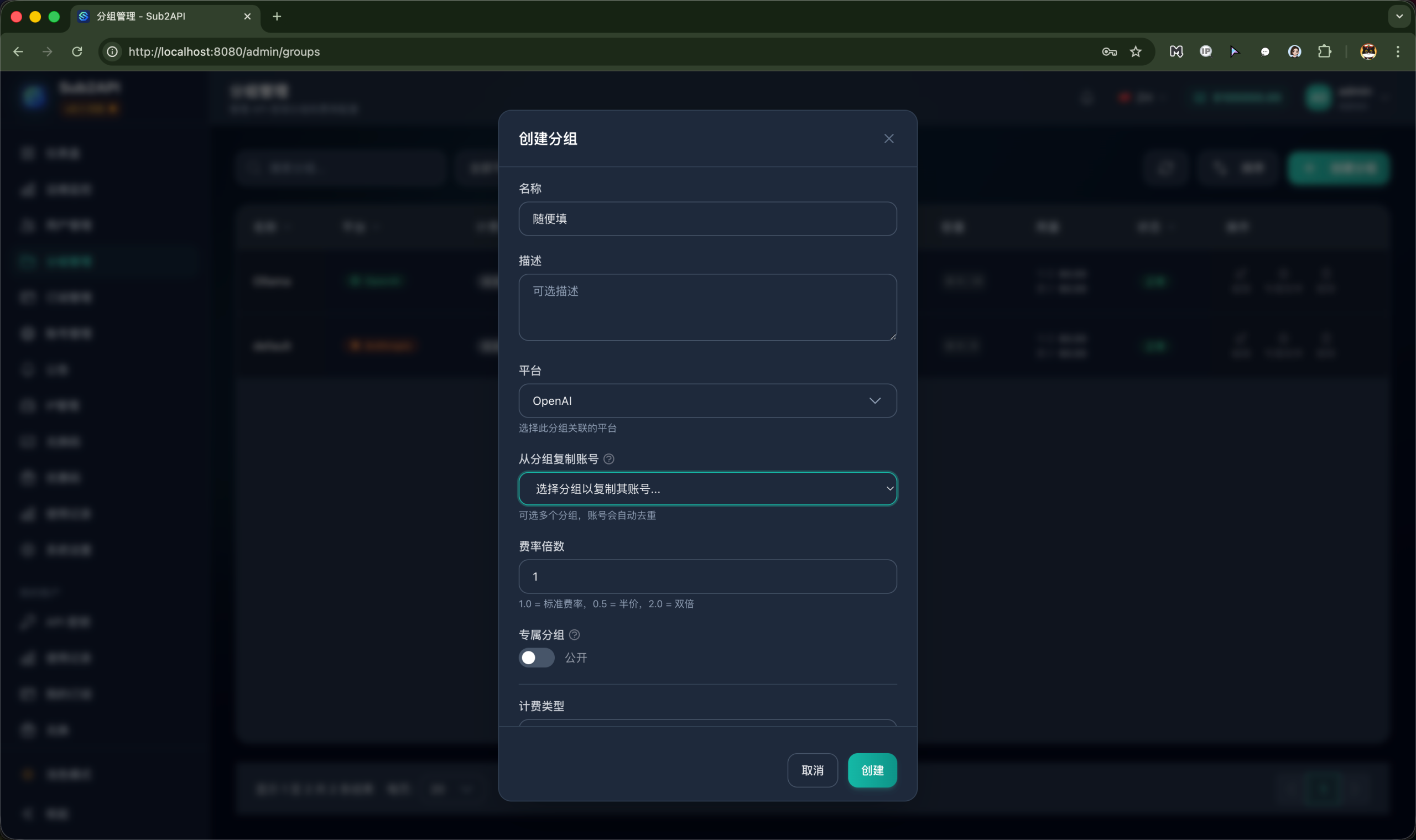Click the 名称 input field
Screen dimensions: 1416x840
[x=707, y=218]
